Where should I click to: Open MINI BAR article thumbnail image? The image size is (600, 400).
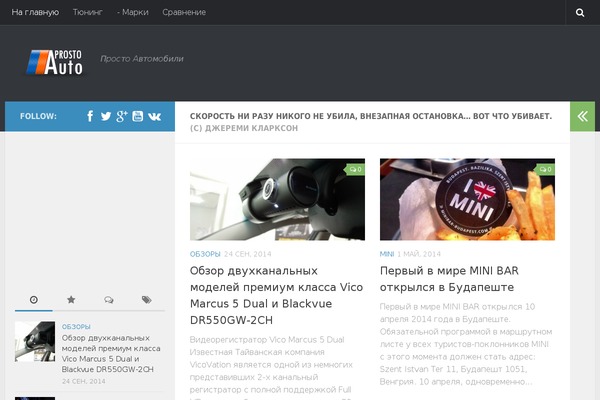[467, 199]
